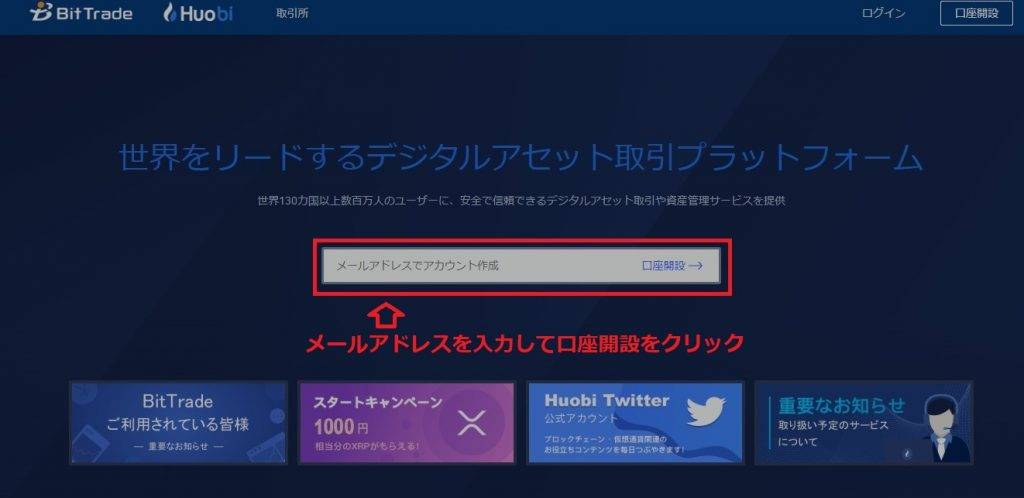Open the Huobi Twitter 公式アカウント banner
1024x498 pixels.
click(x=635, y=422)
